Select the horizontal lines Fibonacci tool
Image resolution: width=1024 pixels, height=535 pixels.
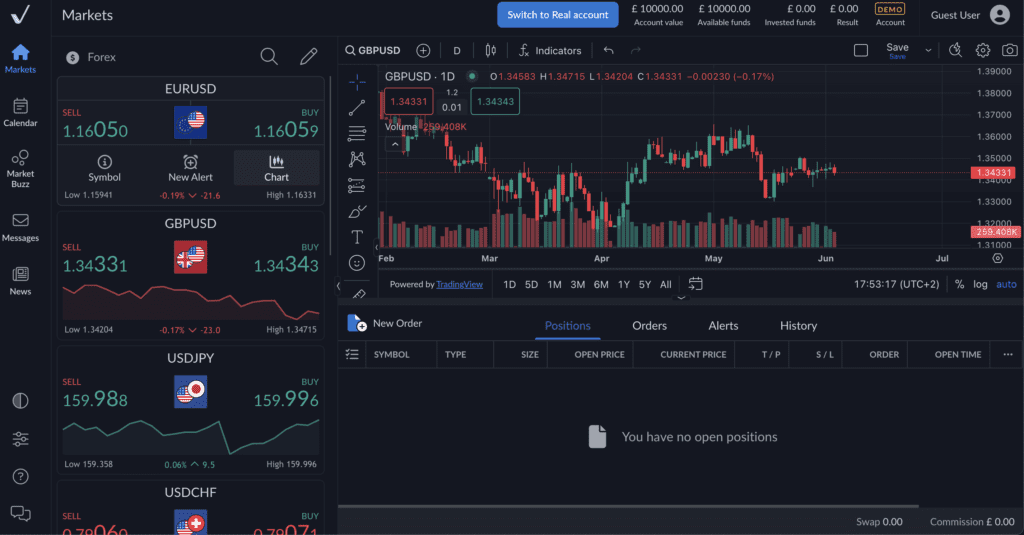[x=357, y=133]
